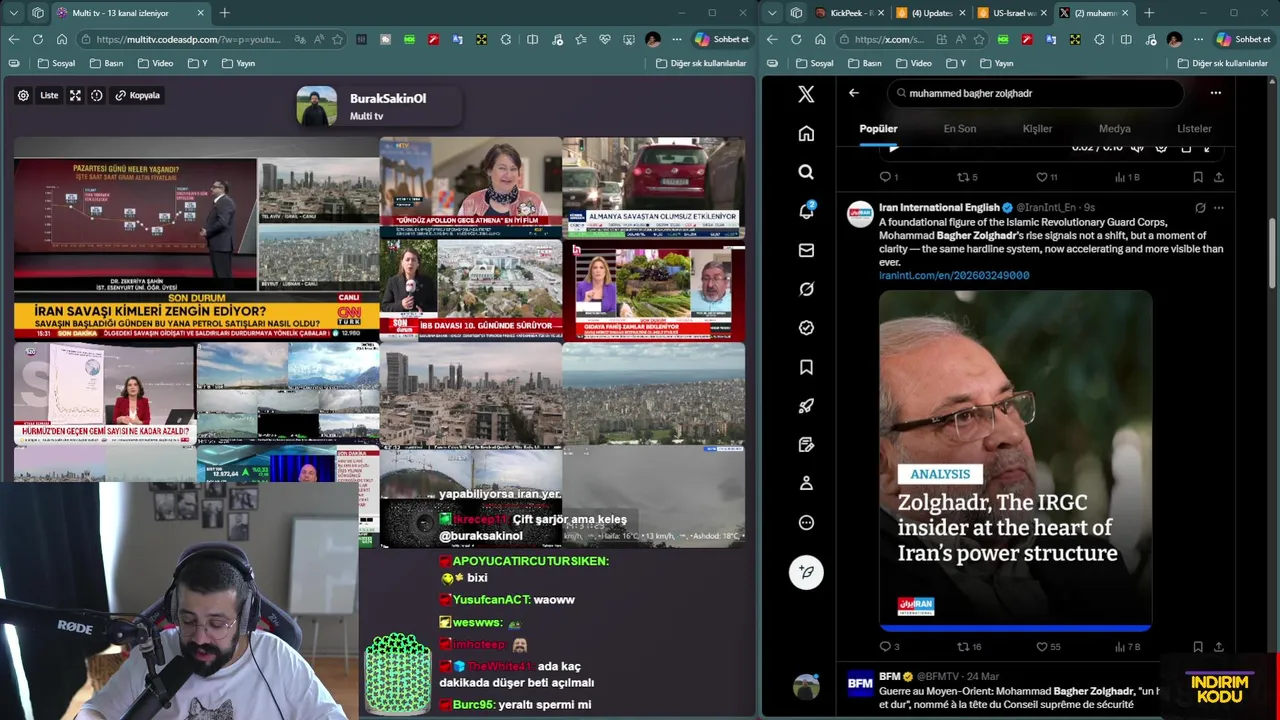Switch to Listeler tab
The width and height of the screenshot is (1280, 720).
point(1194,129)
